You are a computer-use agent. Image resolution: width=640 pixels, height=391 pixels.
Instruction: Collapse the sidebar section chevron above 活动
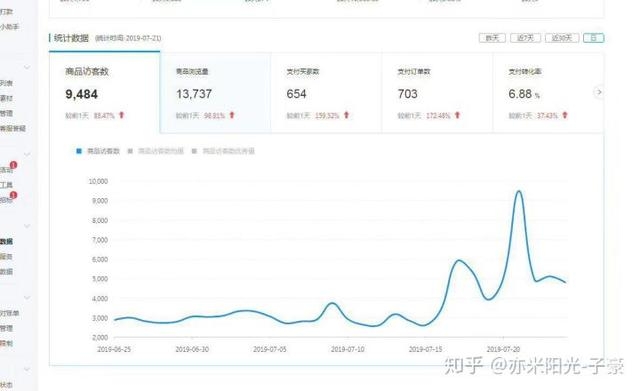[x=27, y=154]
